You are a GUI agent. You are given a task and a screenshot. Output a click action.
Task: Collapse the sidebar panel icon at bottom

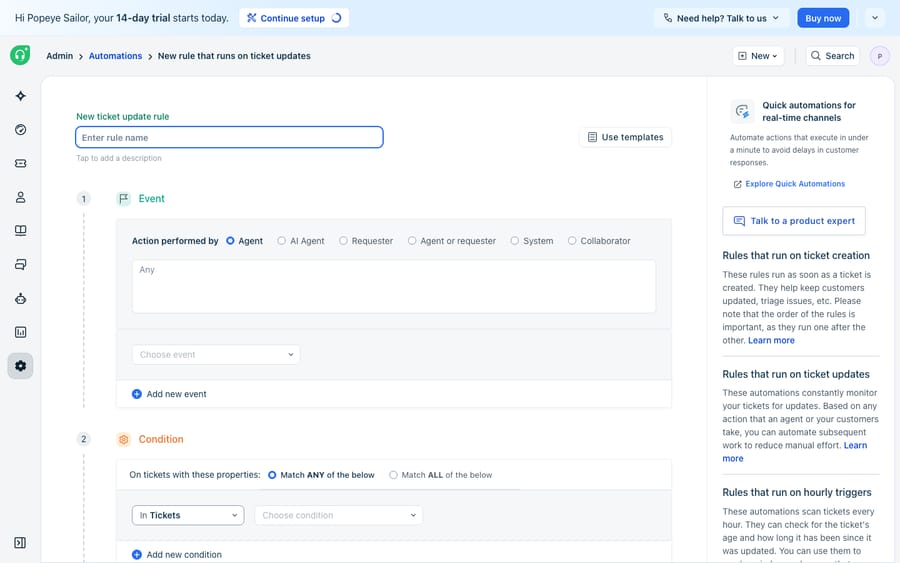[x=20, y=543]
